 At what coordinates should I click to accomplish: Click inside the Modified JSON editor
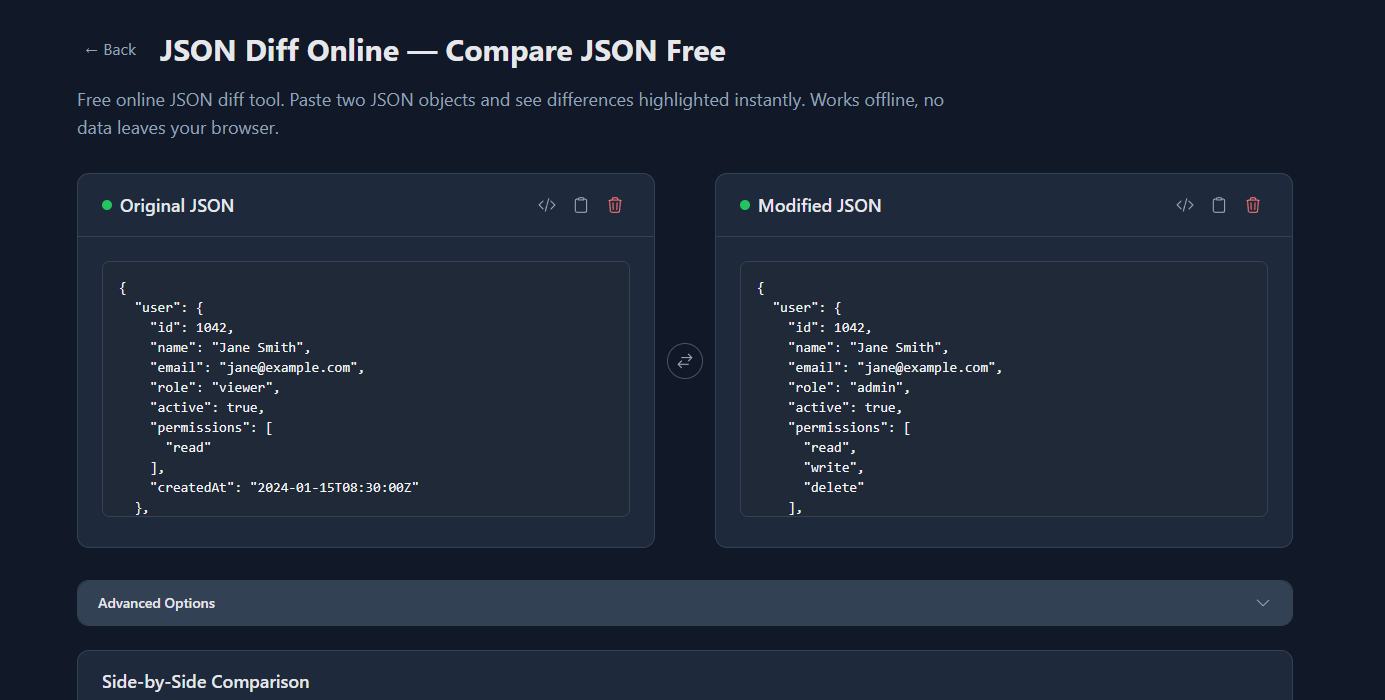1003,390
